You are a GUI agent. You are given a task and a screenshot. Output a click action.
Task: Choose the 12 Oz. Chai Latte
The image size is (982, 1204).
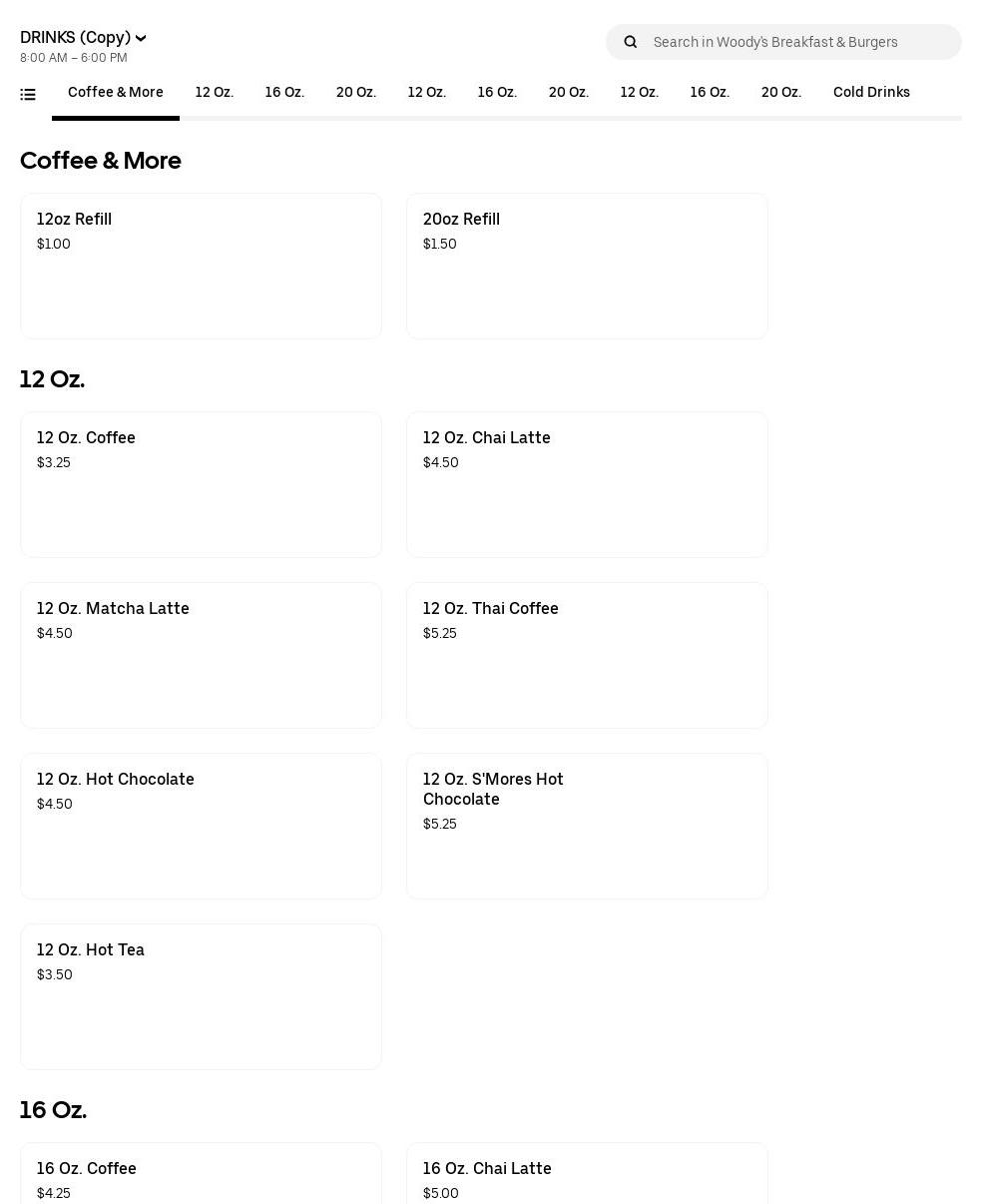coord(587,484)
